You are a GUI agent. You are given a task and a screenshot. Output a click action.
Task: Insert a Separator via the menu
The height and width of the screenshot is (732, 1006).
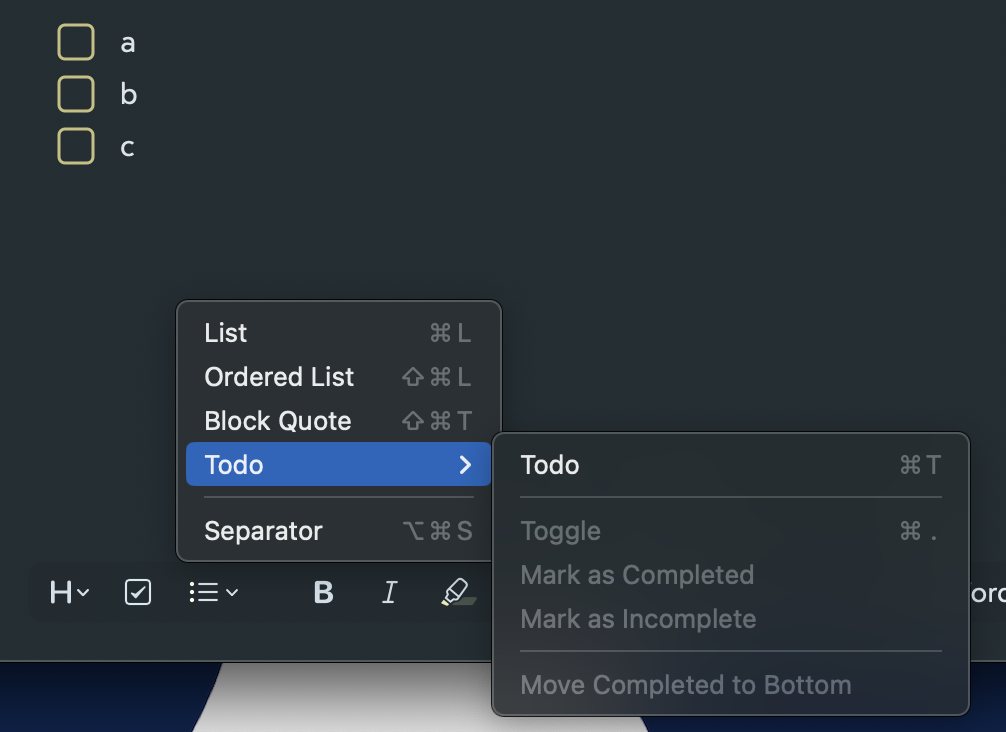click(263, 531)
